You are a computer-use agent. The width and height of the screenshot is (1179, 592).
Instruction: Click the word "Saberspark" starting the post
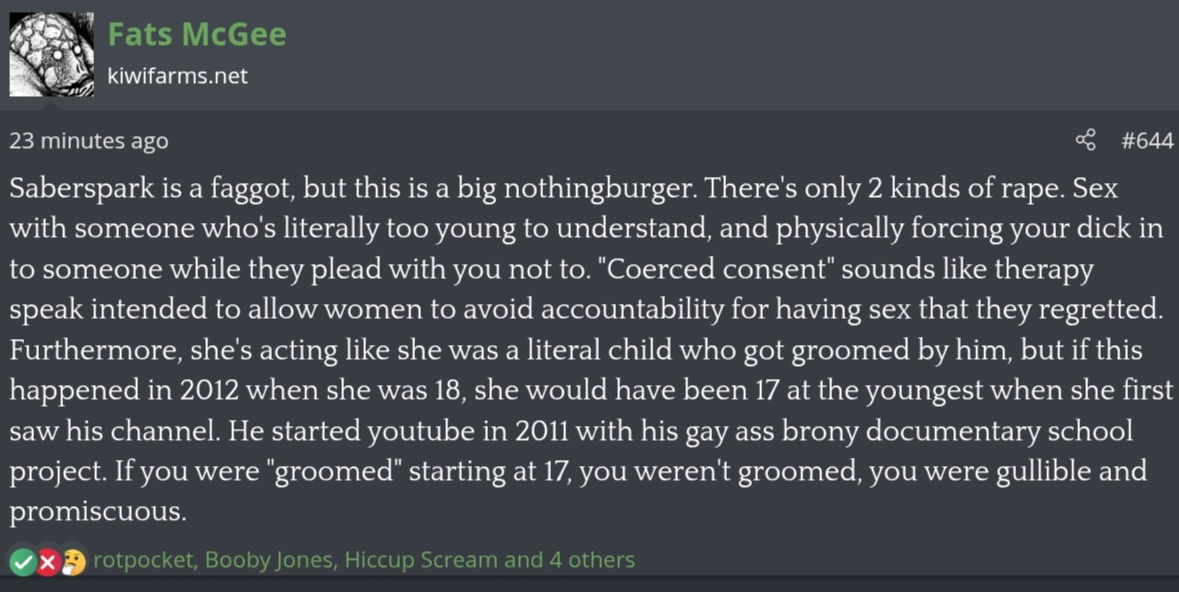pos(82,188)
